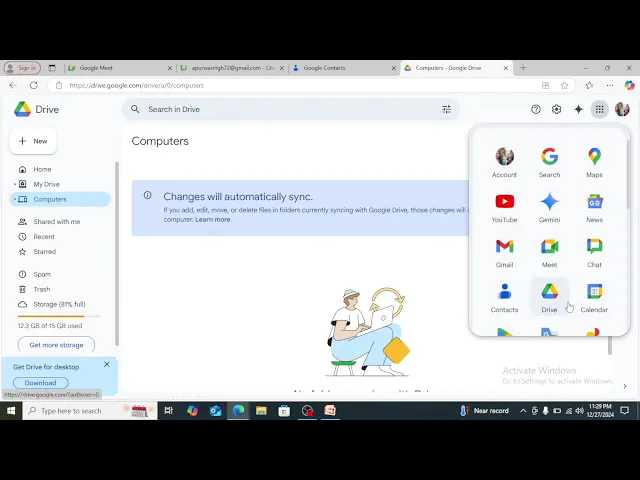This screenshot has height=480, width=640.
Task: Open a new browser tab
Action: pyautogui.click(x=523, y=68)
